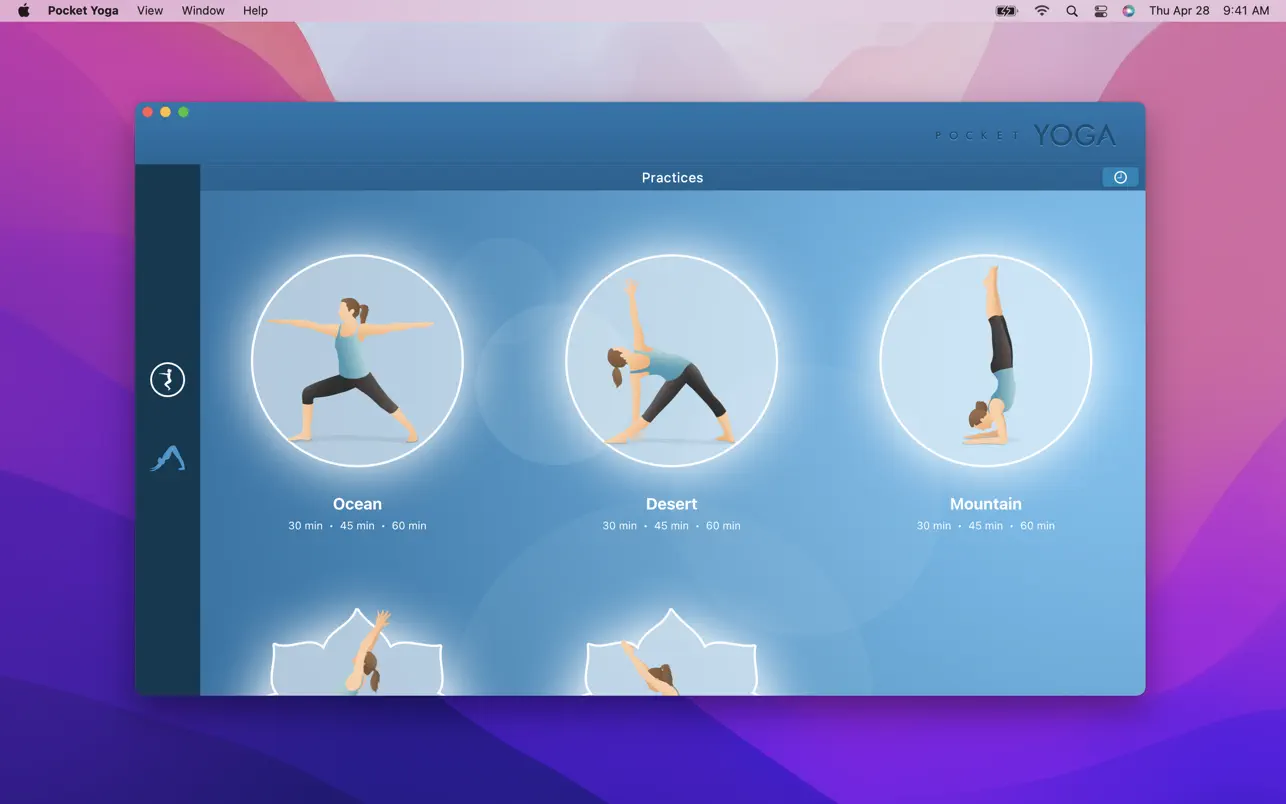This screenshot has width=1286, height=804.
Task: Open the Window menu
Action: pos(203,11)
